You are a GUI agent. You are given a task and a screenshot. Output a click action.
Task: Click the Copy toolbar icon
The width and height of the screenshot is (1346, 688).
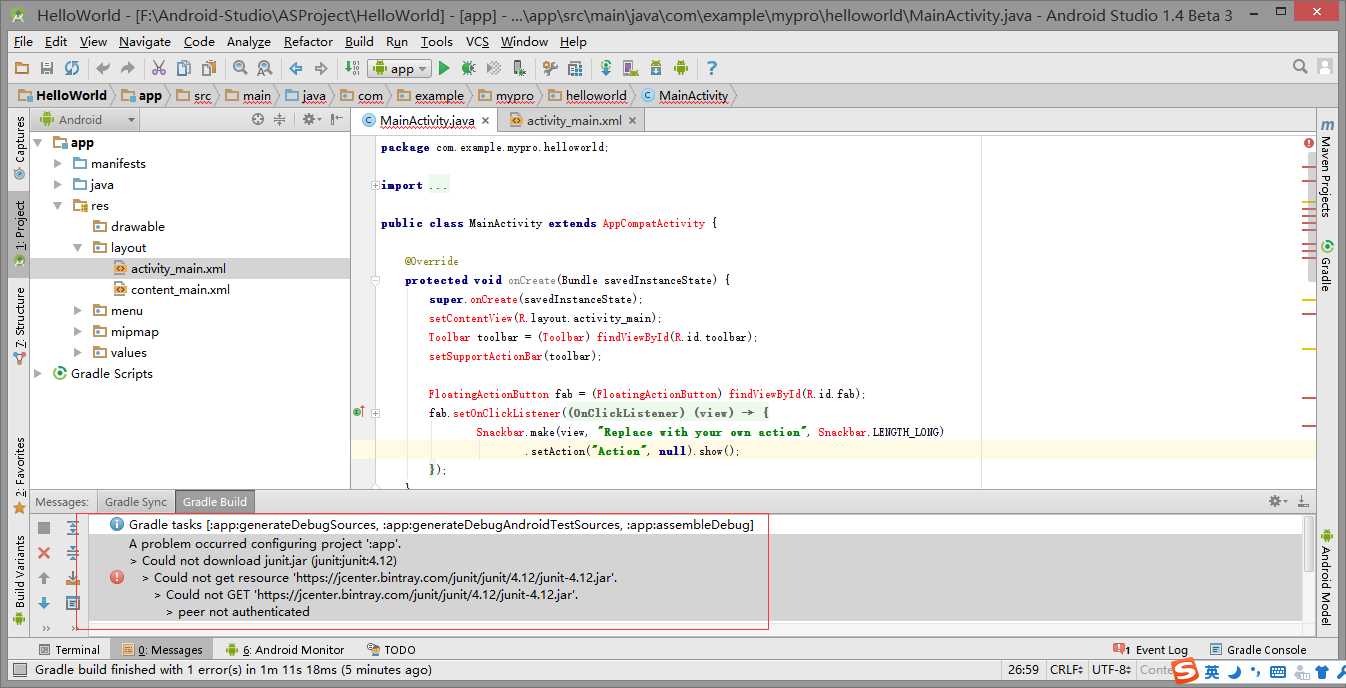(x=184, y=68)
